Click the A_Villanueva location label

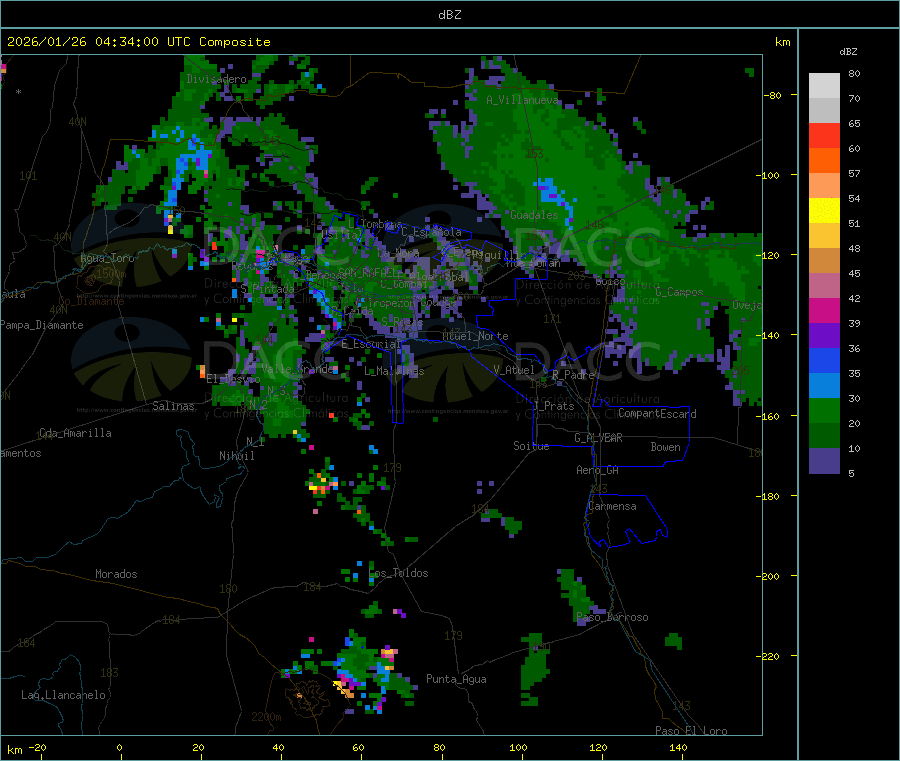tap(522, 100)
